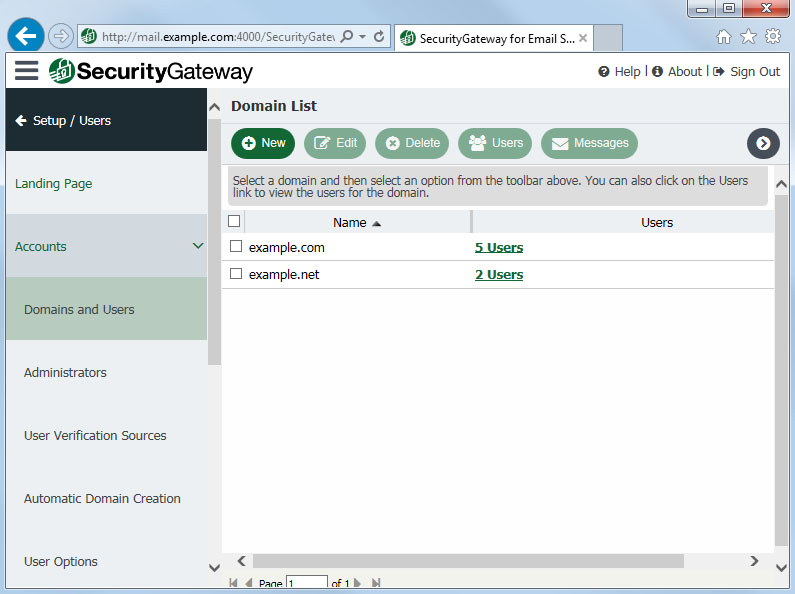Click Edit domain button
The image size is (795, 594).
point(335,143)
